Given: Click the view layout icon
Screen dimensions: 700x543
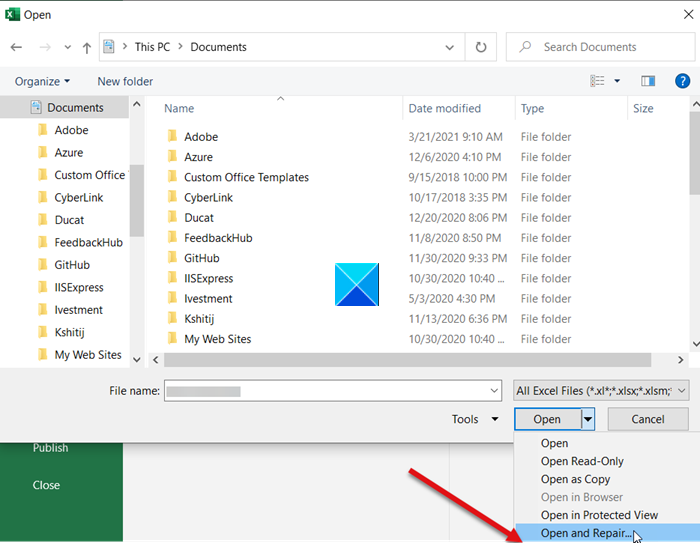Looking at the screenshot, I should tap(597, 81).
